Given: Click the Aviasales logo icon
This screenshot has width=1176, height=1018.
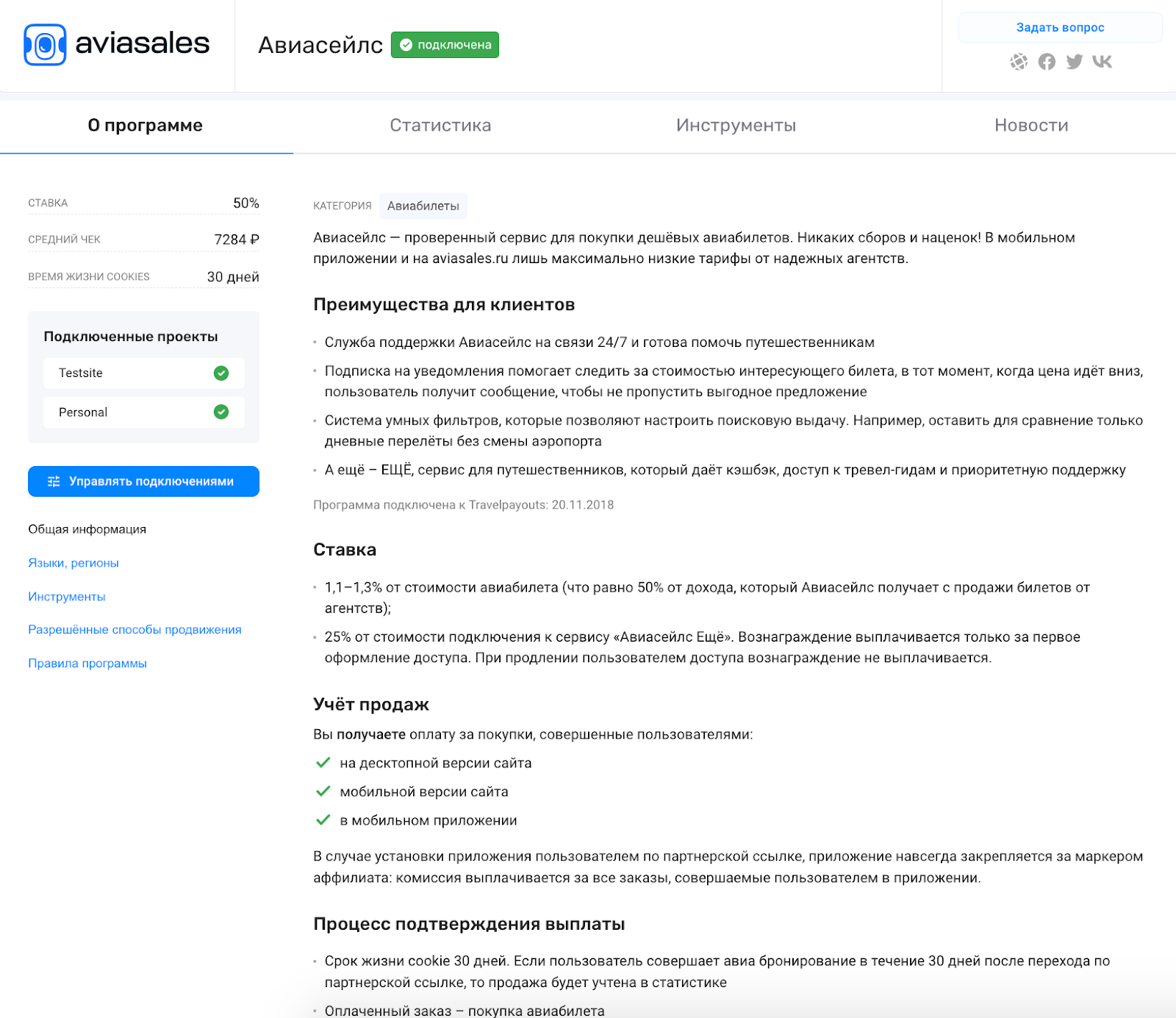Looking at the screenshot, I should click(45, 45).
